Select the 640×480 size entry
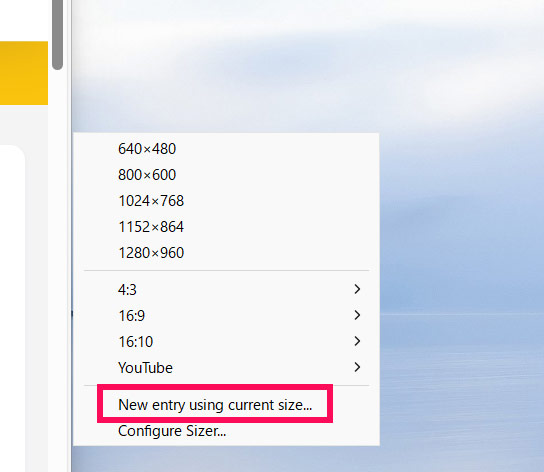The height and width of the screenshot is (472, 544). 226,149
